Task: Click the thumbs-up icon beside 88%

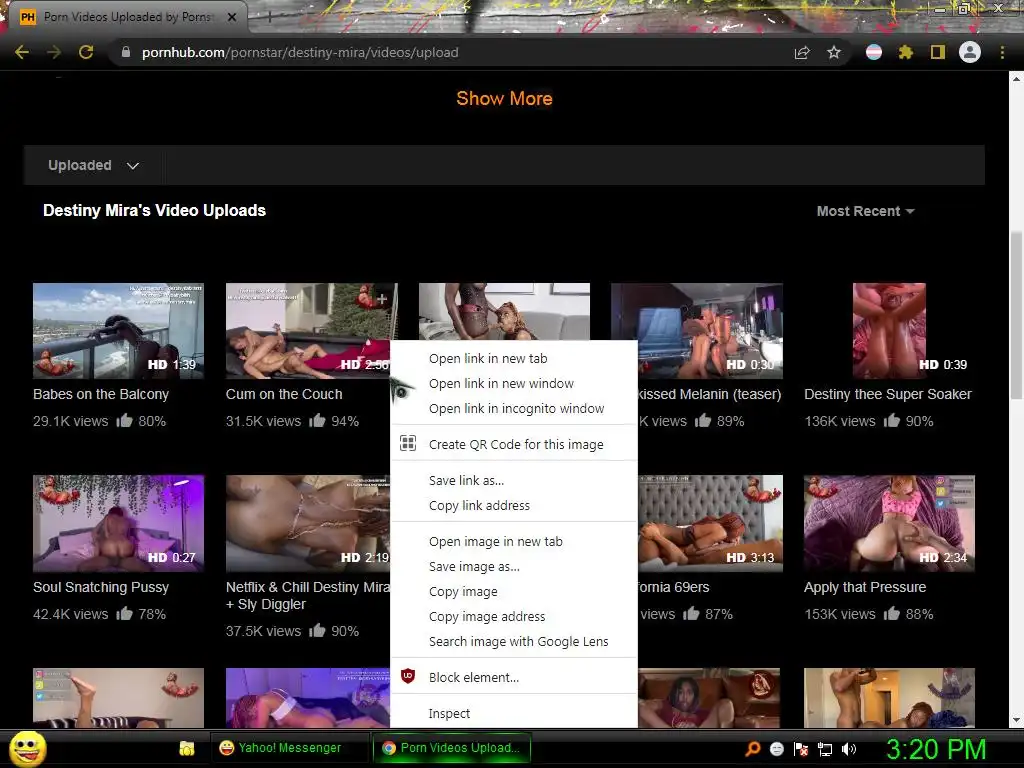Action: click(x=891, y=613)
